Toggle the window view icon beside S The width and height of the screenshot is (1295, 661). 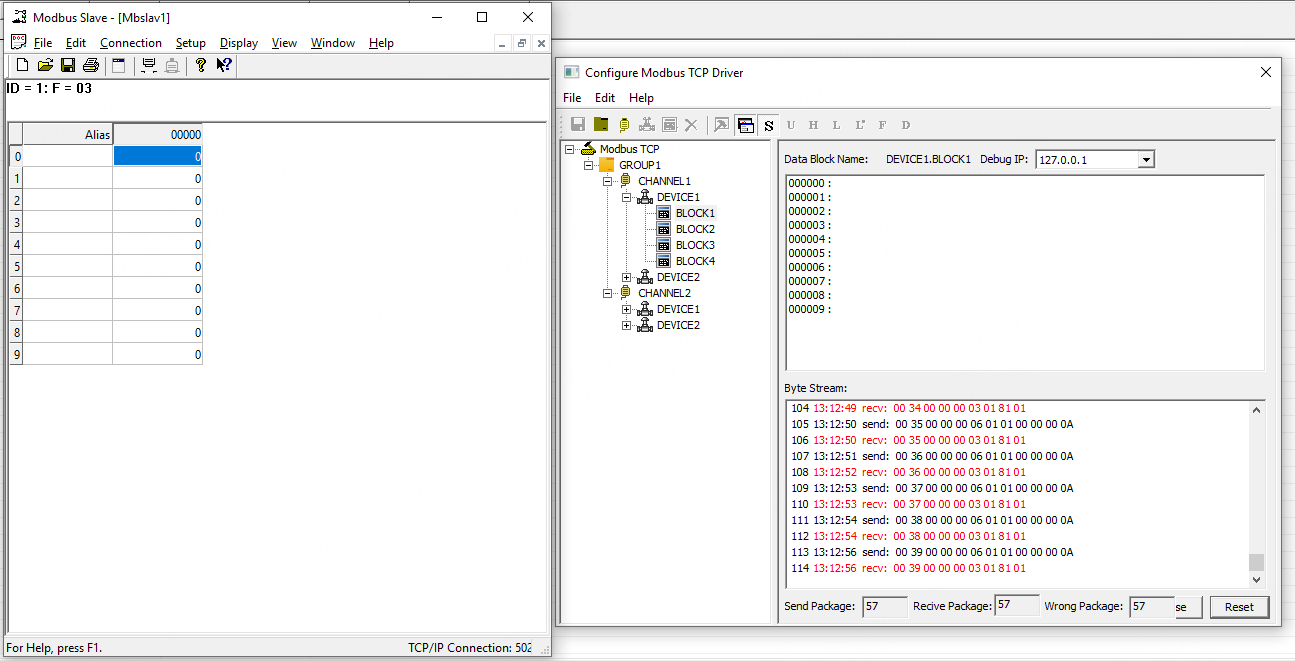(745, 125)
